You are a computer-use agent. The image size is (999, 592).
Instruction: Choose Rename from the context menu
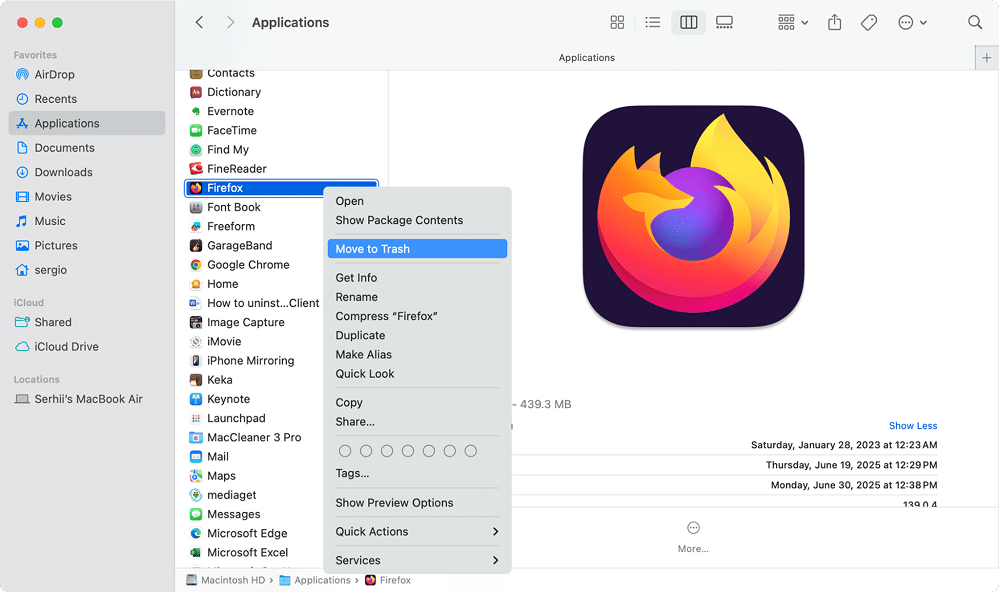(x=417, y=297)
